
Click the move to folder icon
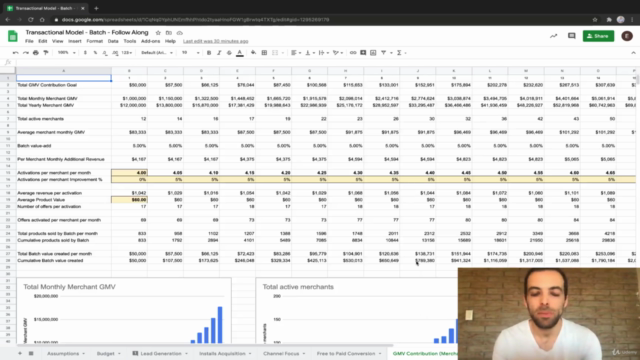(169, 33)
